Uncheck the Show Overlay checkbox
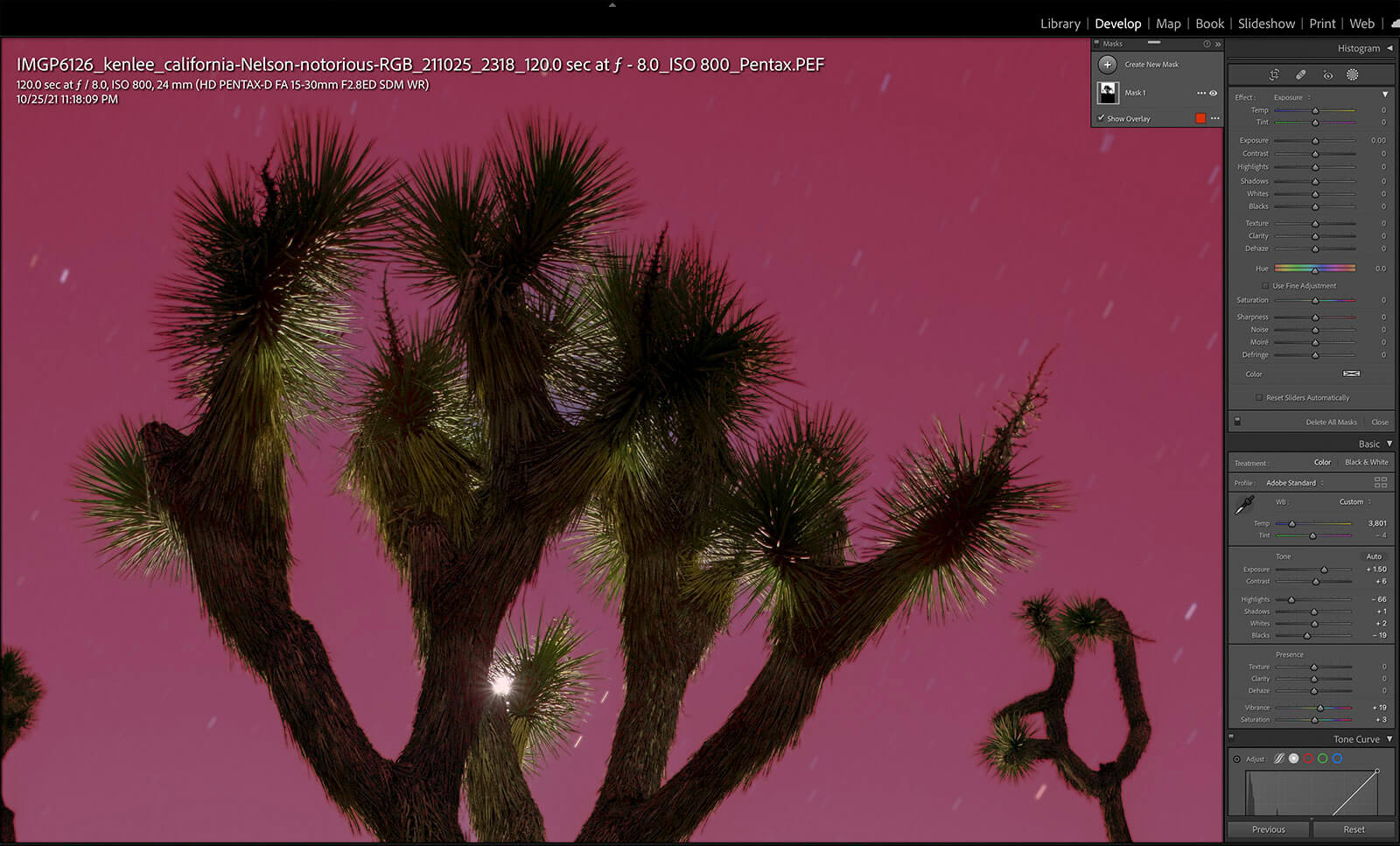Viewport: 1400px width, 846px height. click(x=1101, y=118)
